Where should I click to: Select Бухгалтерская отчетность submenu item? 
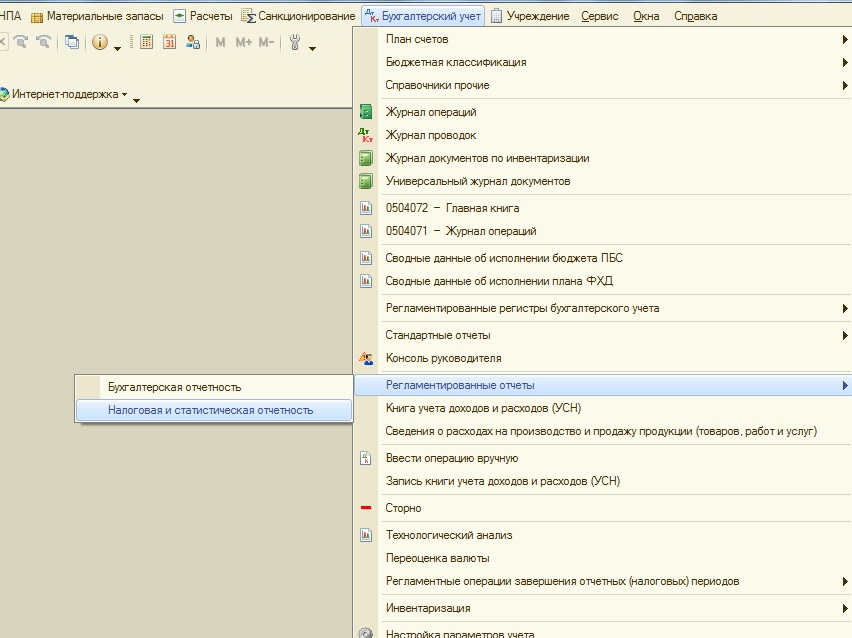pos(174,387)
